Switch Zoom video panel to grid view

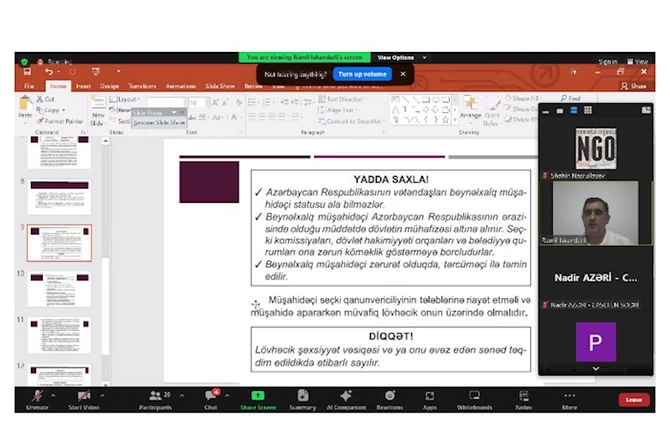click(x=588, y=110)
